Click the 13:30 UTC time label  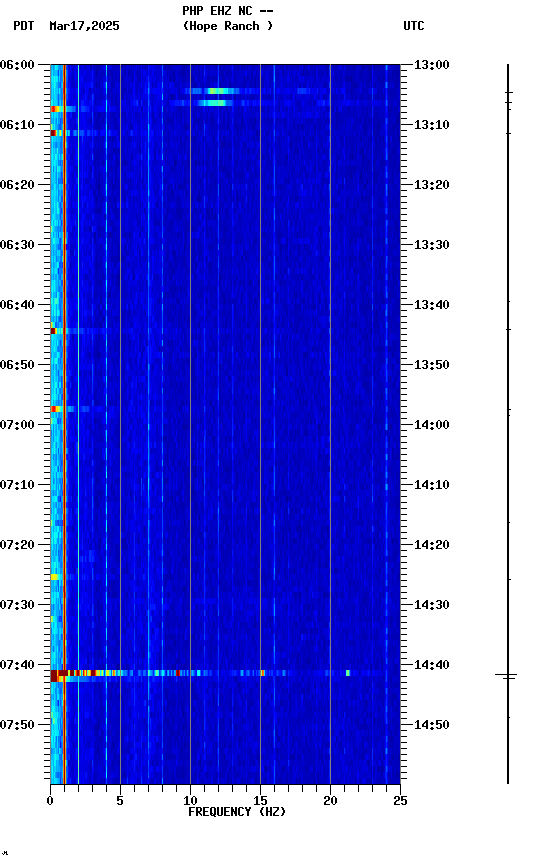click(432, 245)
